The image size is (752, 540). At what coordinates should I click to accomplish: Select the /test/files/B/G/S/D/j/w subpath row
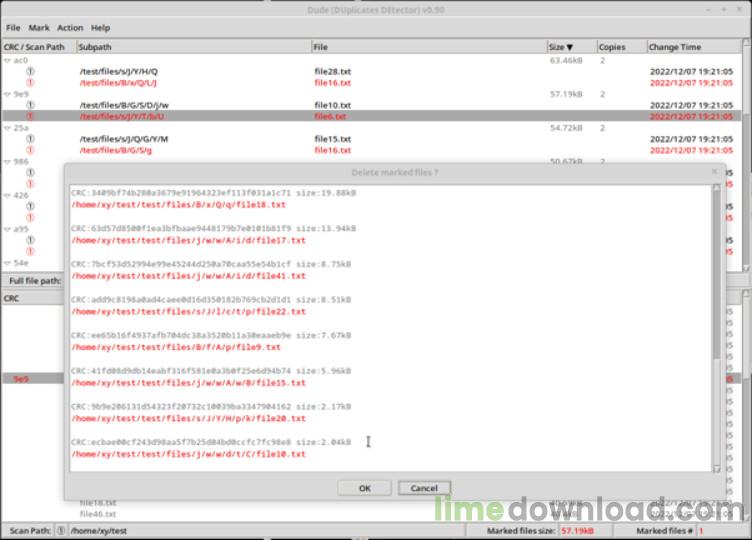(x=124, y=105)
